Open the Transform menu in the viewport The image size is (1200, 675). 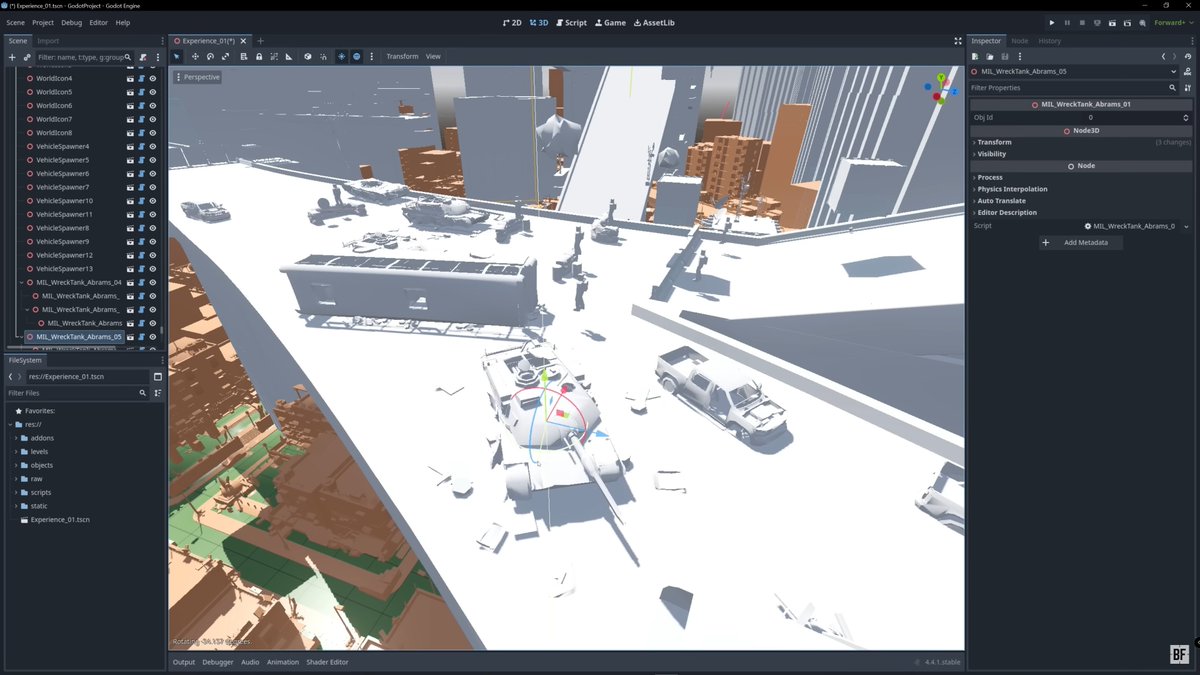403,56
